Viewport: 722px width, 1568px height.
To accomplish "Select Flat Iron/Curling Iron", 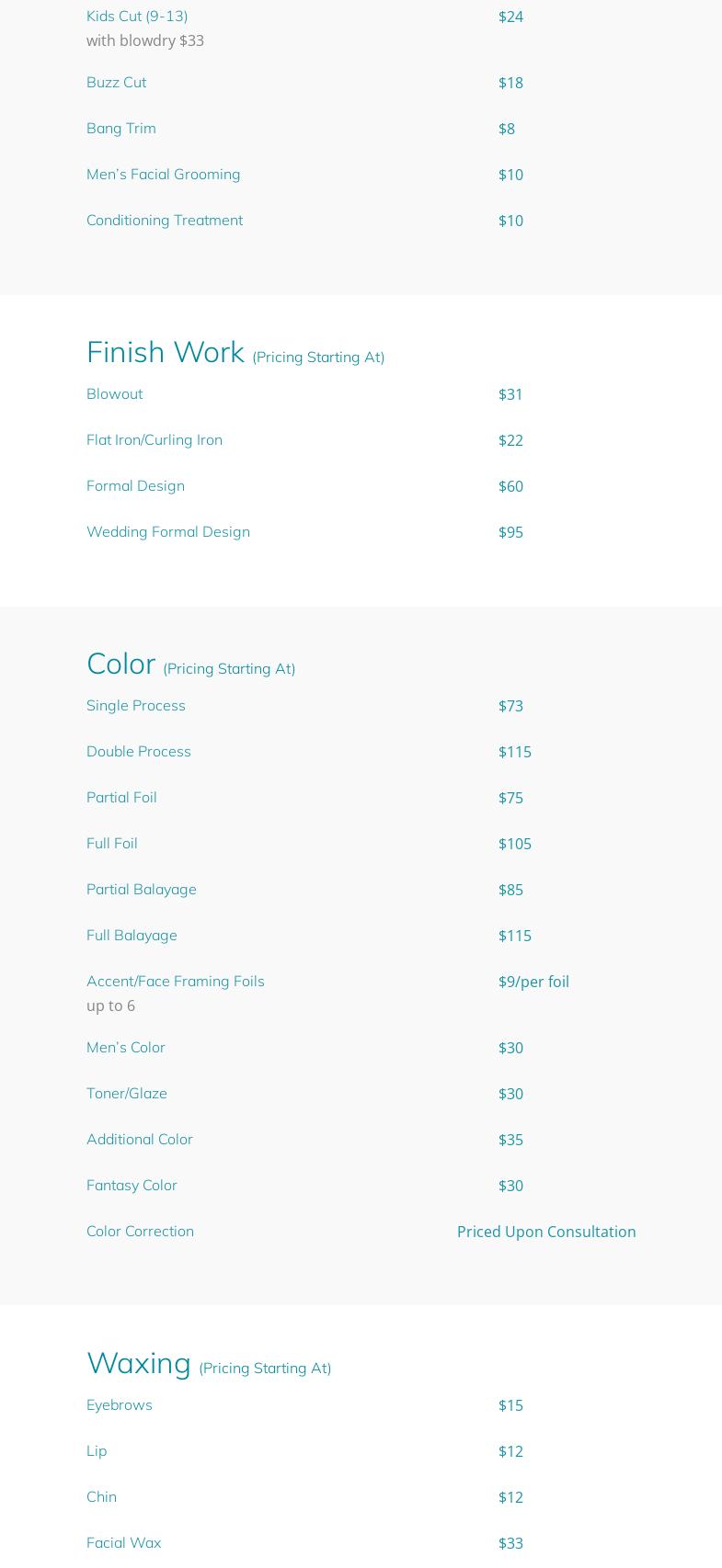I will pos(155,439).
